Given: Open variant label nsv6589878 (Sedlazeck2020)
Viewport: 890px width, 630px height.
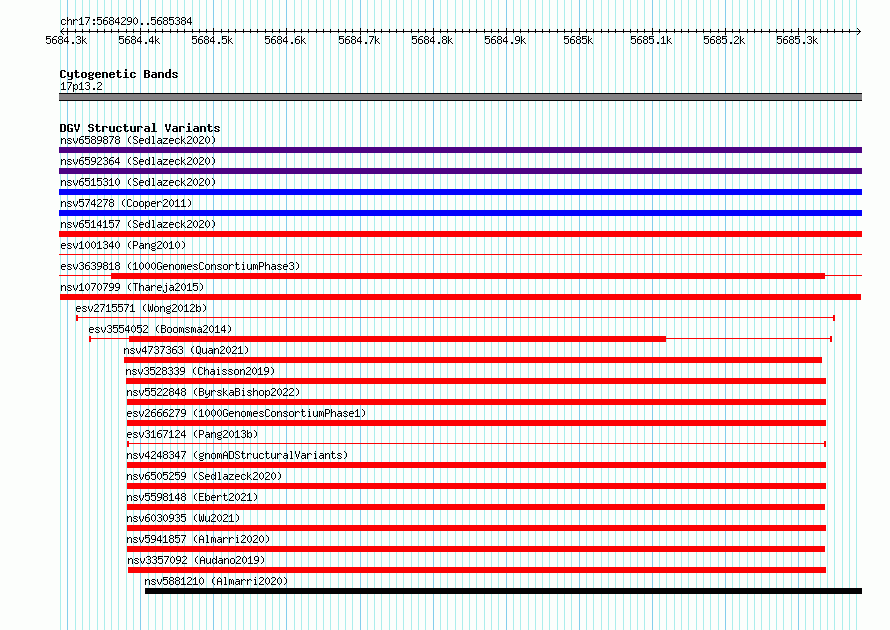Looking at the screenshot, I should pyautogui.click(x=138, y=140).
